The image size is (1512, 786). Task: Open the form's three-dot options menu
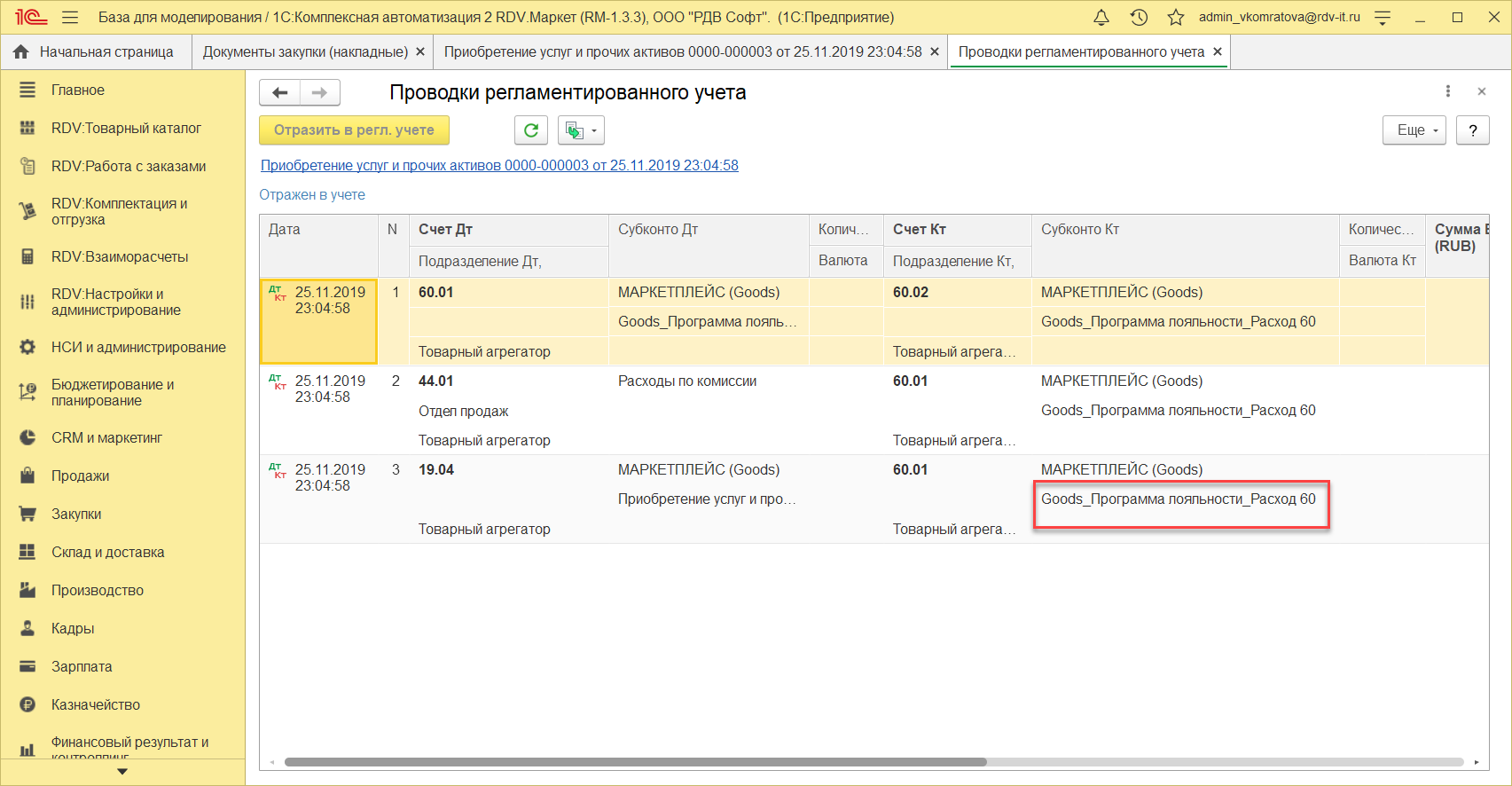pos(1448,91)
